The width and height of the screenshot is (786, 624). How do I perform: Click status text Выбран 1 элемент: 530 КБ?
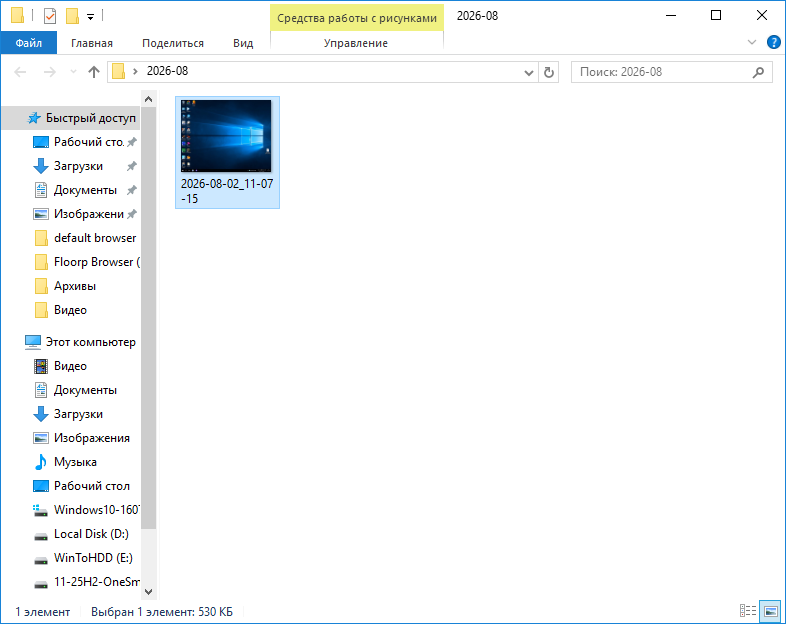(162, 612)
